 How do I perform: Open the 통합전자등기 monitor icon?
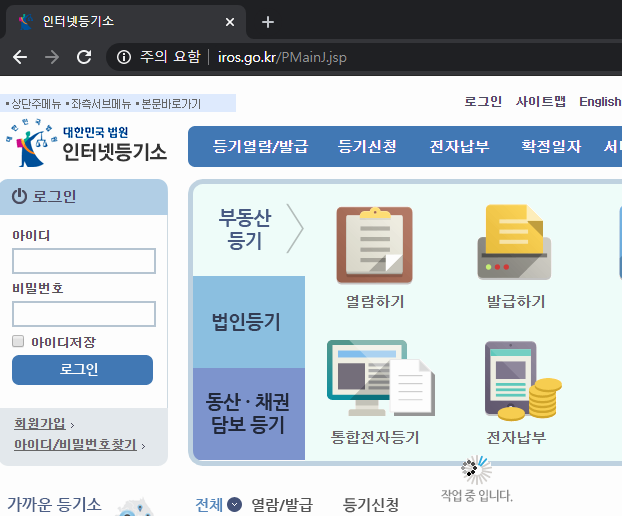pos(381,378)
